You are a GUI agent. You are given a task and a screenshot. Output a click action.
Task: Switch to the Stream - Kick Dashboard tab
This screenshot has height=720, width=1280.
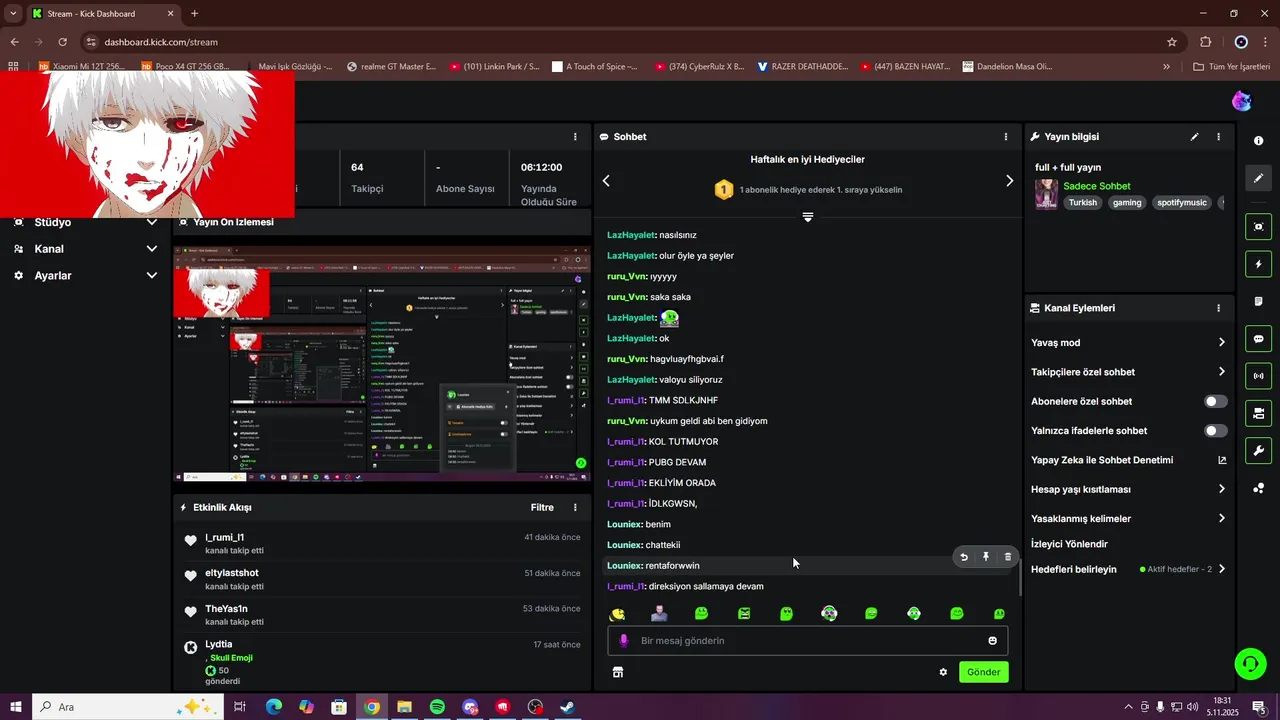103,14
